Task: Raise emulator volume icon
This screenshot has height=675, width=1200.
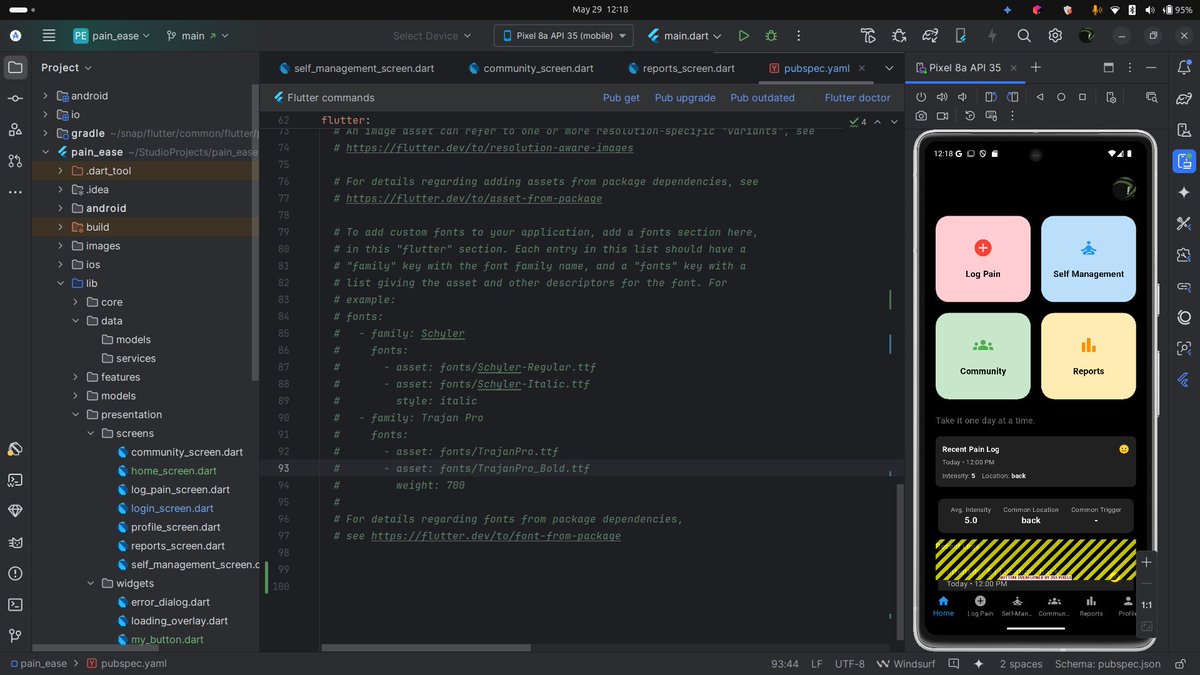Action: (941, 97)
